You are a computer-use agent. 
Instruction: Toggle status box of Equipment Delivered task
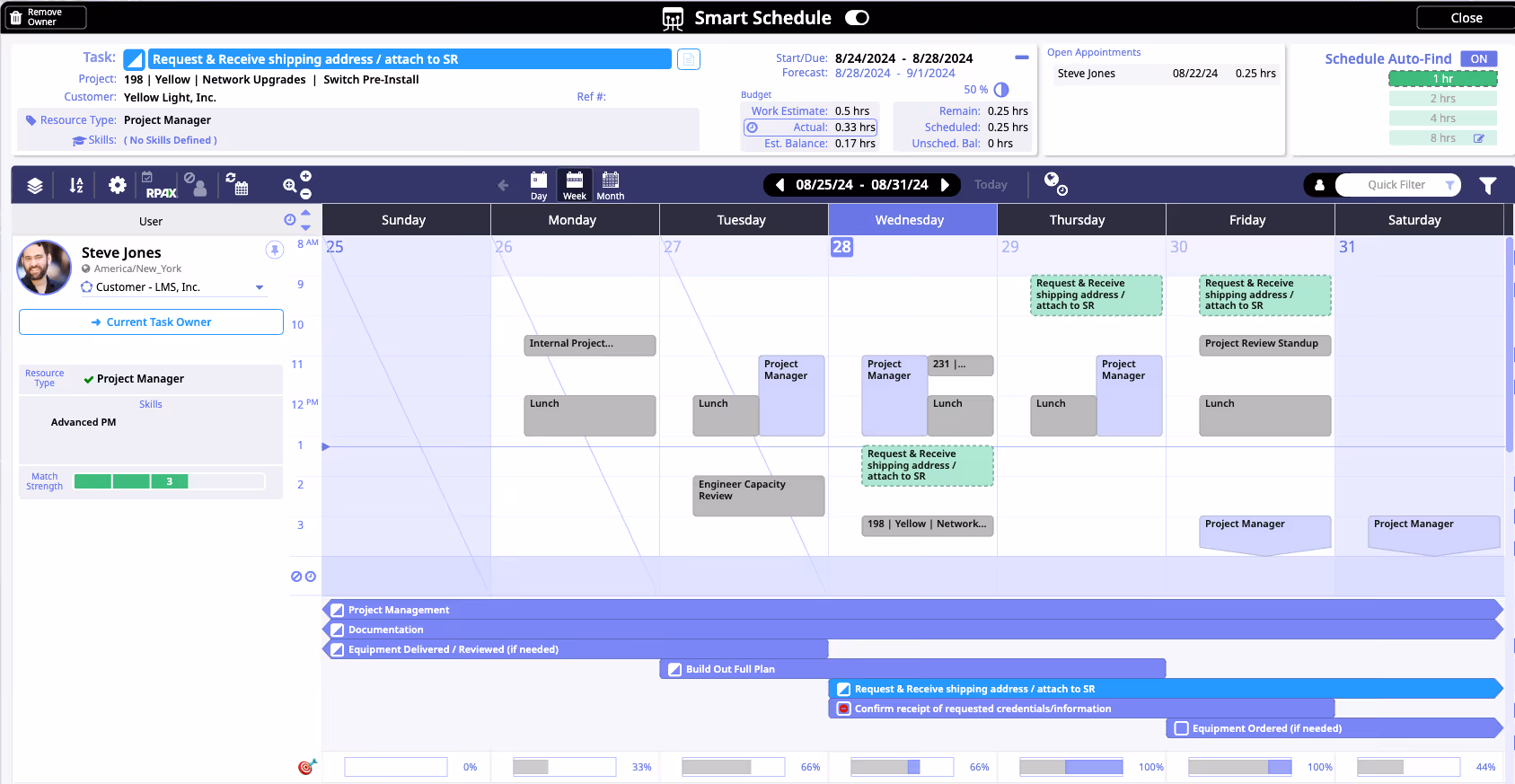click(x=338, y=650)
